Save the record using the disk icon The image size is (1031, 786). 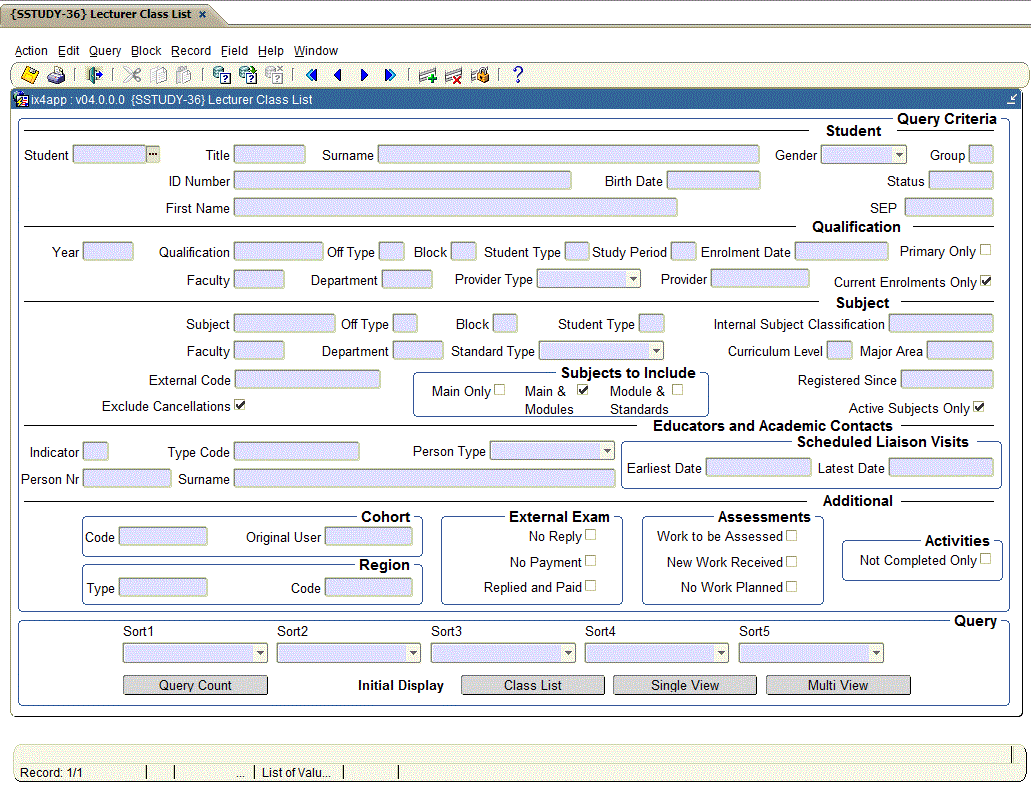click(x=29, y=75)
